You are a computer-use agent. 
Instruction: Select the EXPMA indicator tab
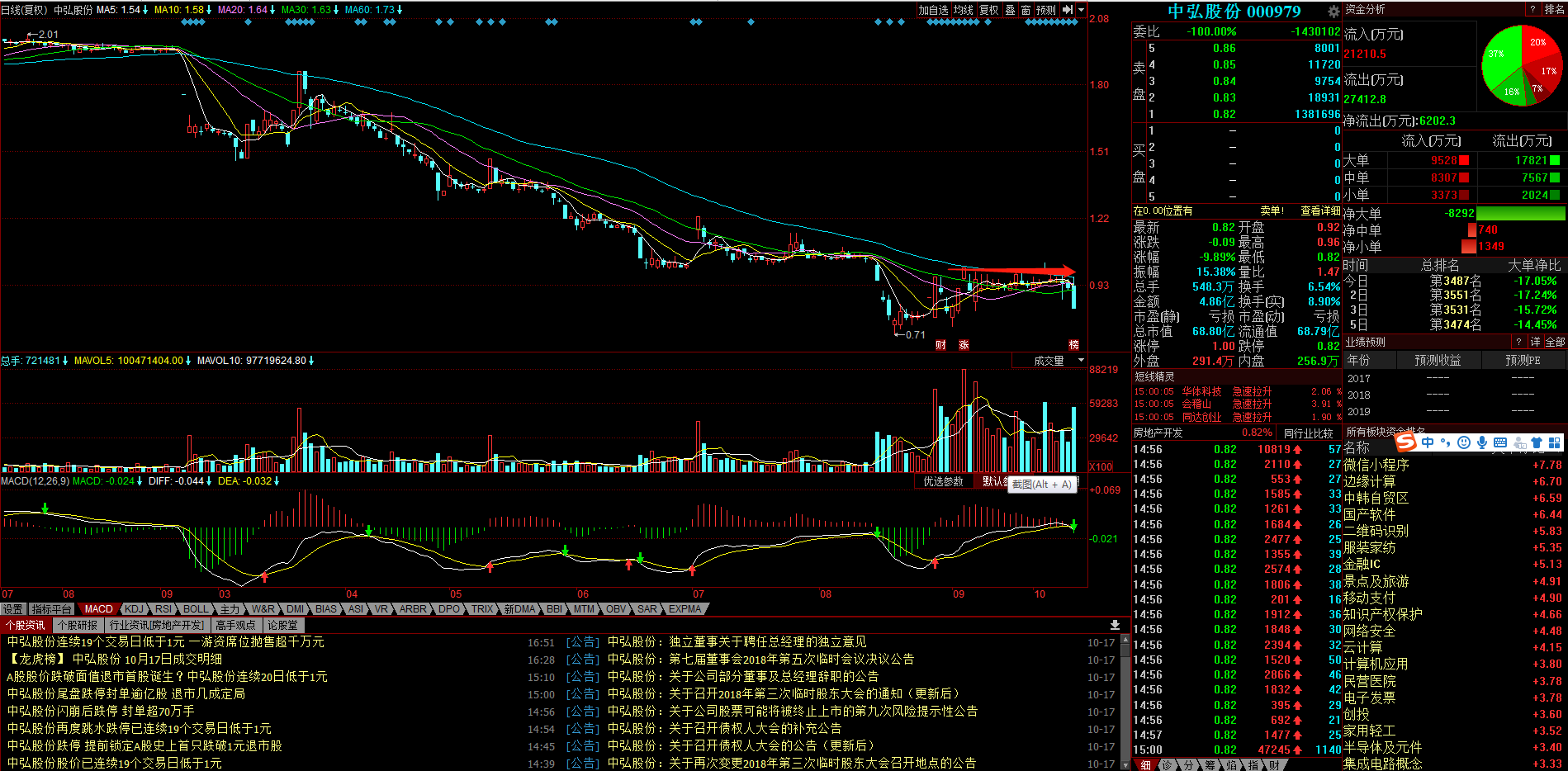(685, 609)
